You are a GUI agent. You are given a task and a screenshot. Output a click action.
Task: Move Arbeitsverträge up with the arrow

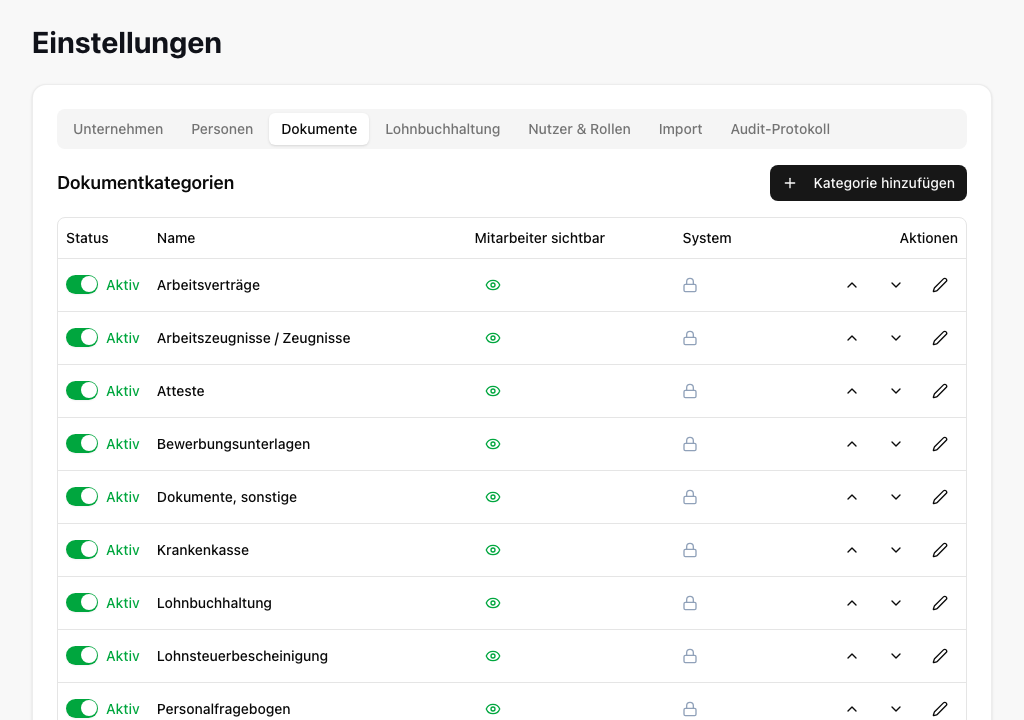tap(852, 285)
